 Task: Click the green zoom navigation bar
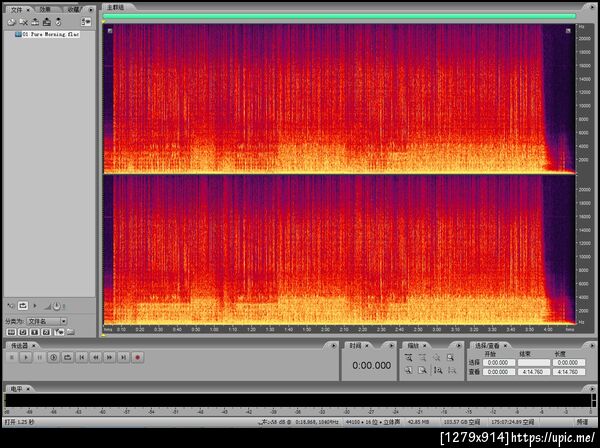tap(339, 16)
